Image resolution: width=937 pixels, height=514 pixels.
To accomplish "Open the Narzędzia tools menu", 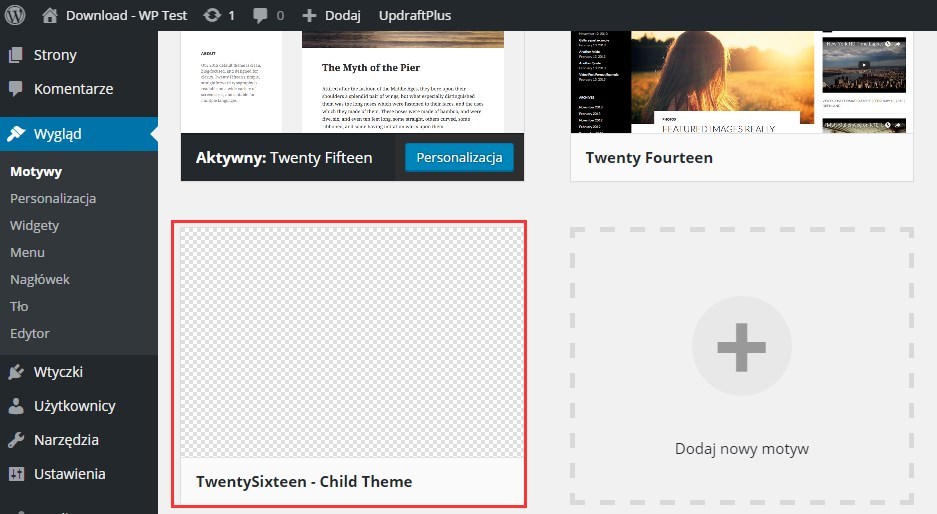I will [x=66, y=440].
